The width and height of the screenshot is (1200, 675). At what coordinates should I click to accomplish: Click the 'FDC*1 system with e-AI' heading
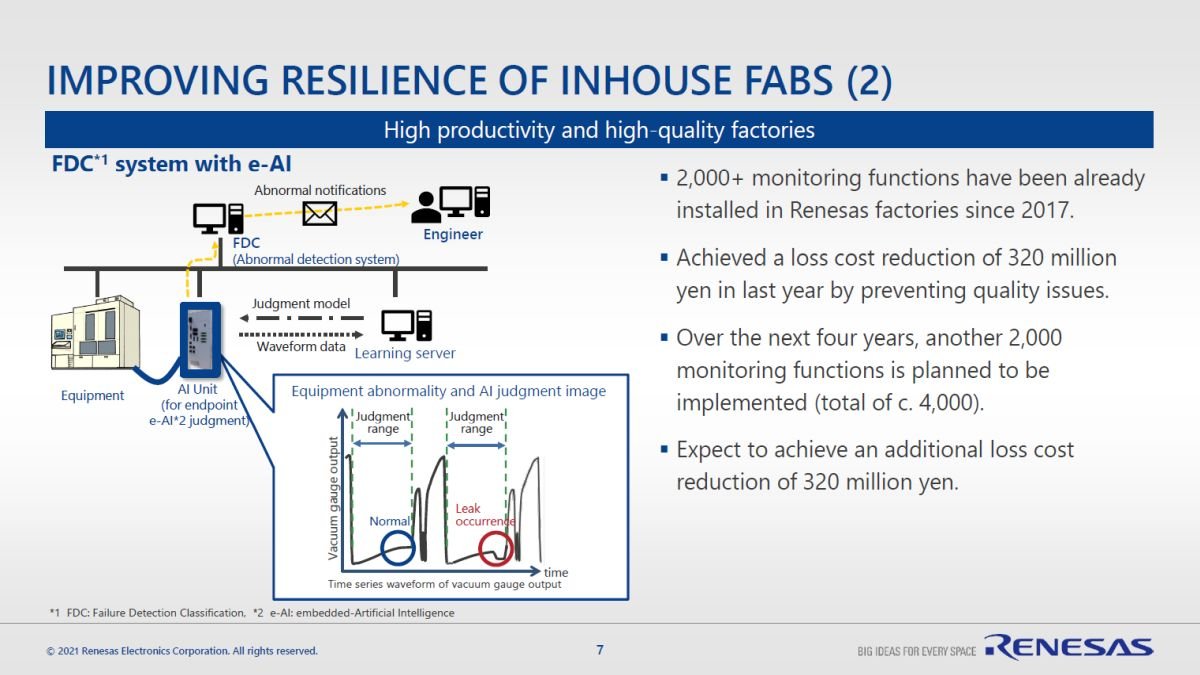coord(171,164)
